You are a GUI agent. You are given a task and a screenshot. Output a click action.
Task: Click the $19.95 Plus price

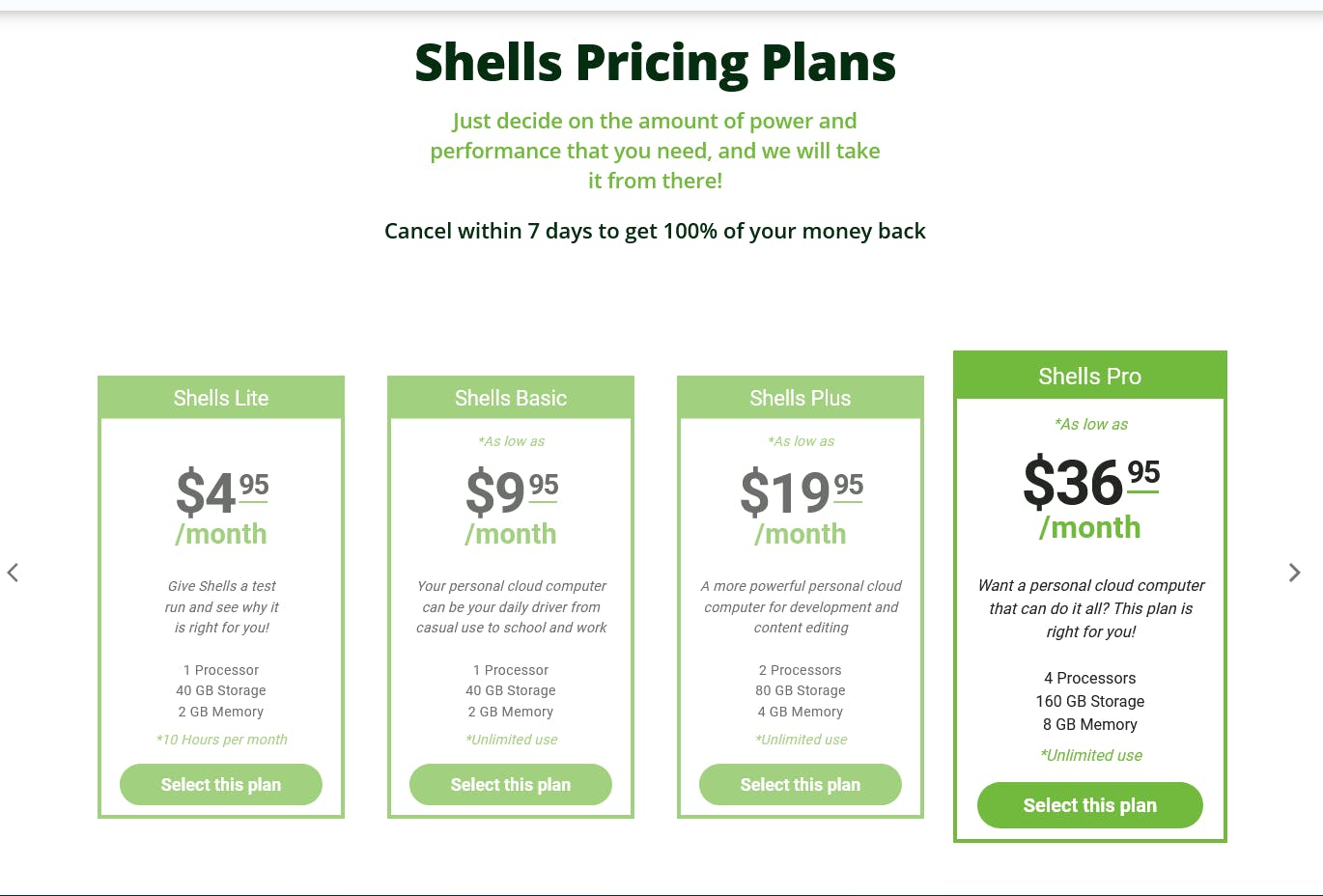801,494
